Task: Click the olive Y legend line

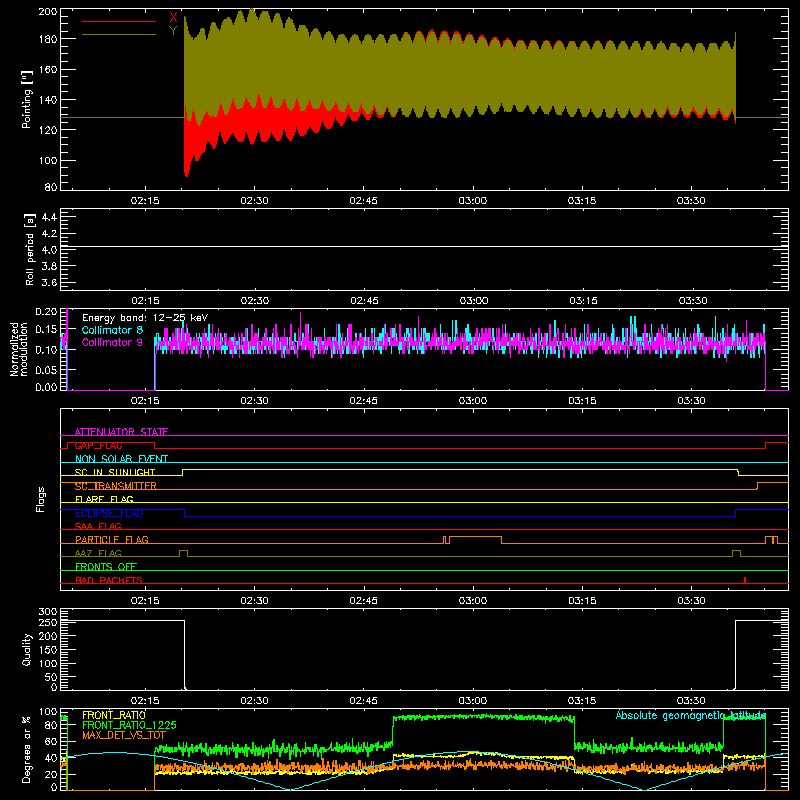Action: coord(119,35)
